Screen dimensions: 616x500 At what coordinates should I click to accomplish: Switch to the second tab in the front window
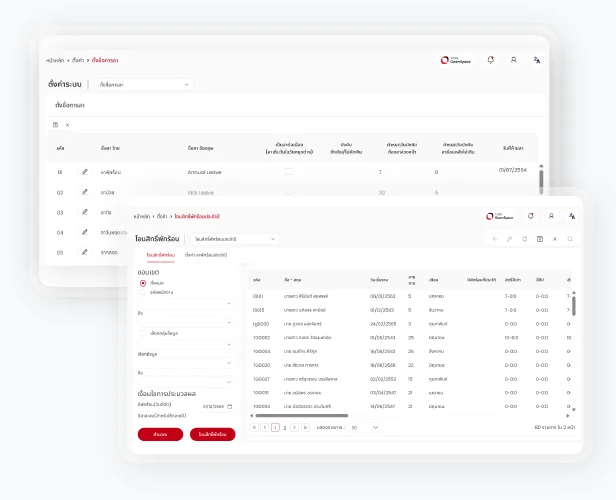pyautogui.click(x=206, y=255)
